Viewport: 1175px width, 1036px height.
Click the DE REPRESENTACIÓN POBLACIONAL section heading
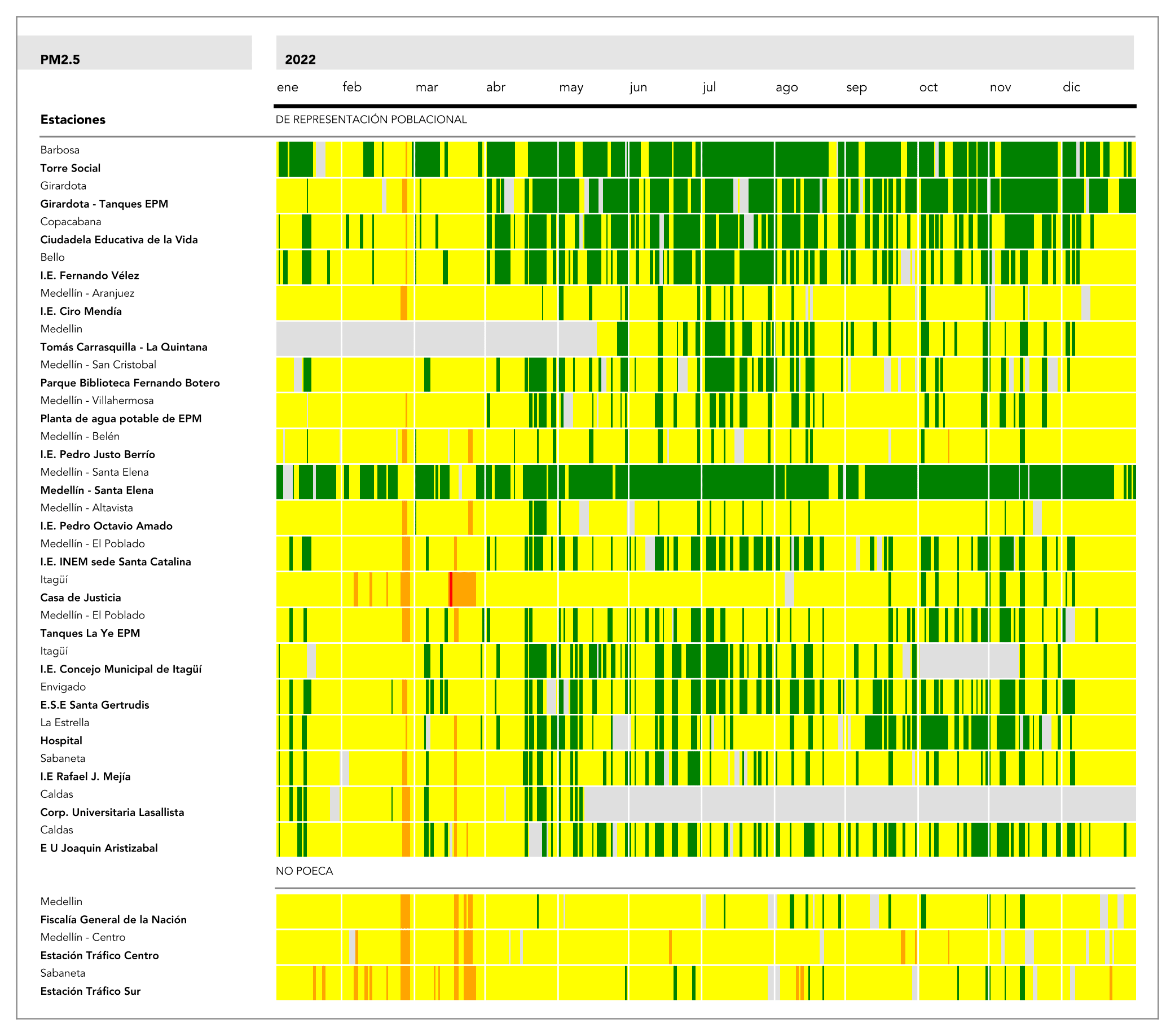click(x=371, y=120)
